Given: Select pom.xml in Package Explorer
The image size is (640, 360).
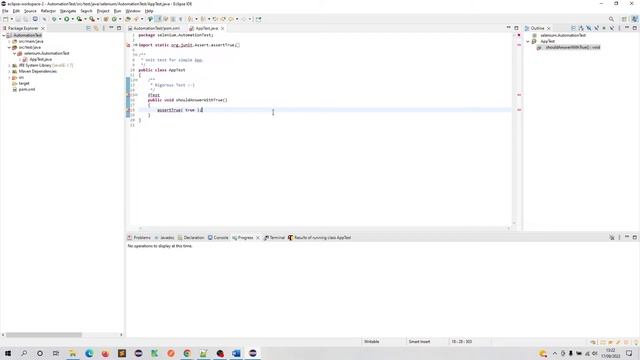Looking at the screenshot, I should click(24, 89).
